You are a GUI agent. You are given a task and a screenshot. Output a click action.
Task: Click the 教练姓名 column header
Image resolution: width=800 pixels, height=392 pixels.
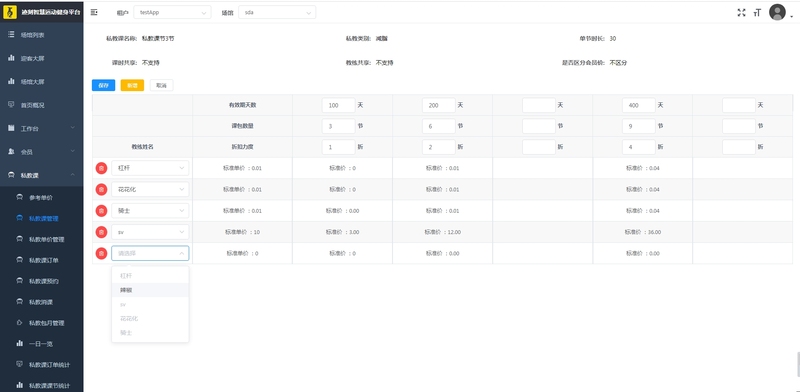tap(142, 147)
